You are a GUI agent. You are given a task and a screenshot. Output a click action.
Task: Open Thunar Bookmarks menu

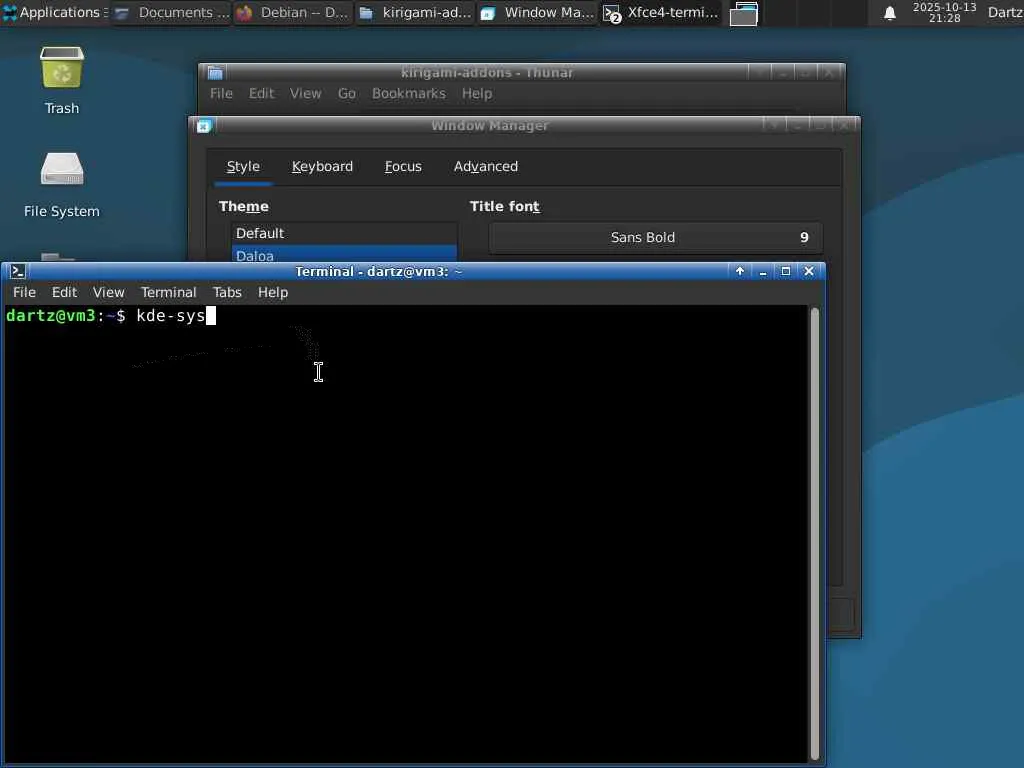[409, 93]
